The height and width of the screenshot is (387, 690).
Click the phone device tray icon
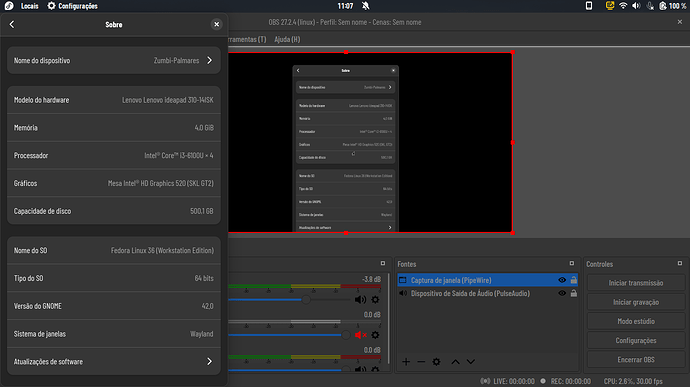[x=589, y=6]
